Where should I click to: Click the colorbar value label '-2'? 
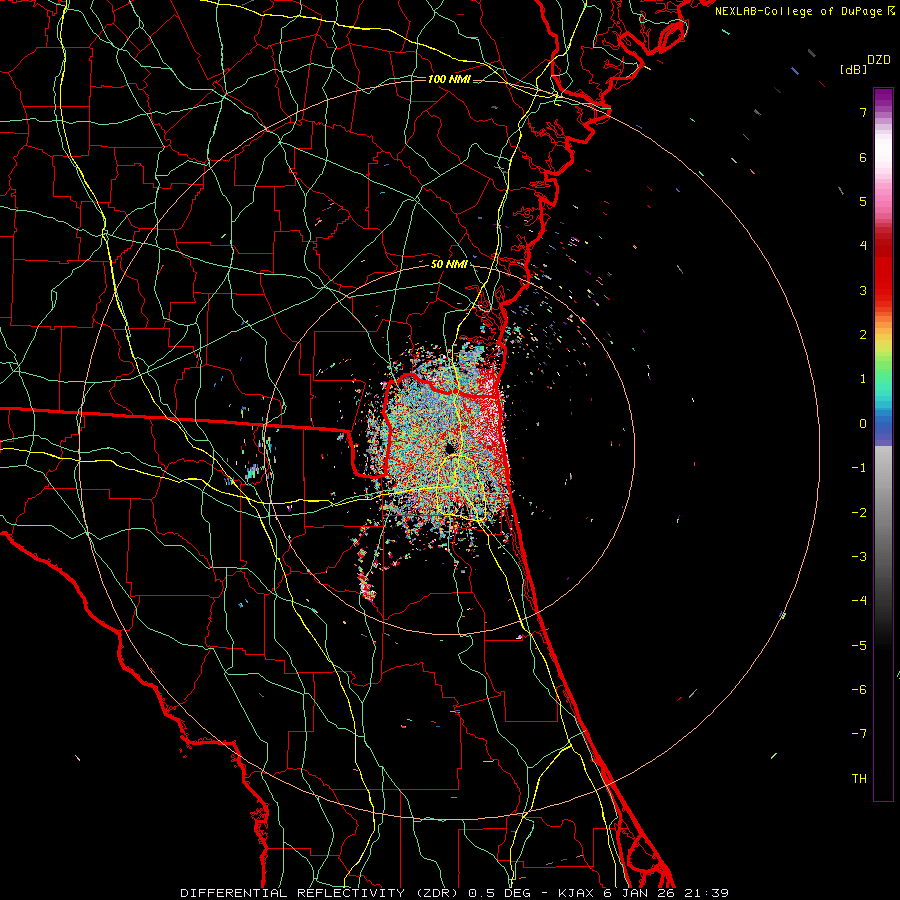(859, 513)
